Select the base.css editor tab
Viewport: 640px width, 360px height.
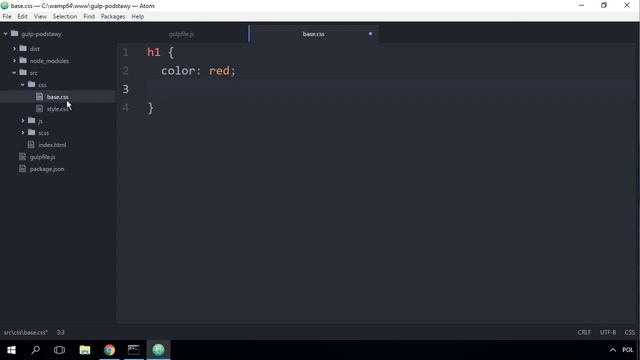click(313, 34)
